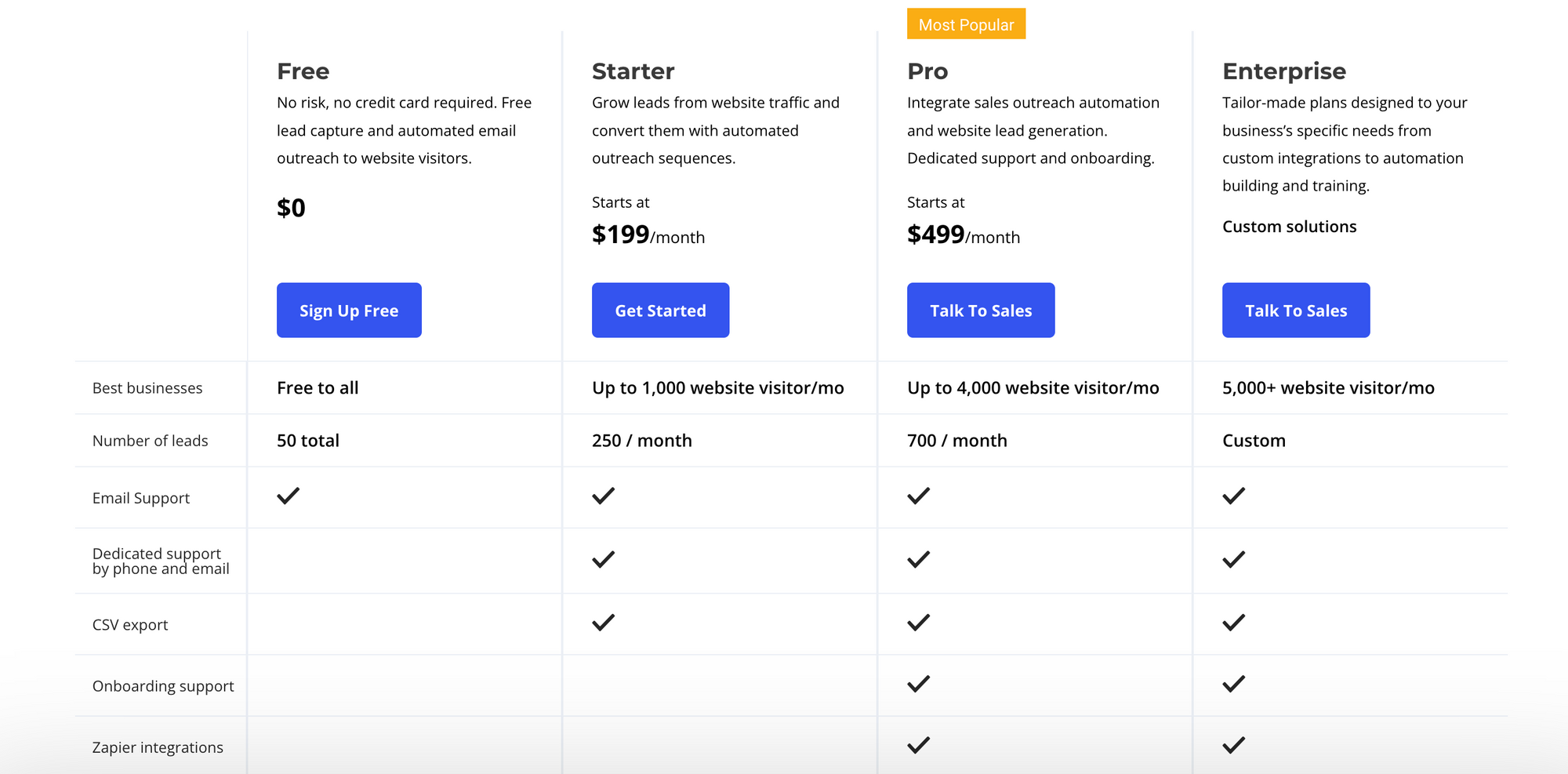The width and height of the screenshot is (1568, 774).
Task: Click Talk To Sales under Enterprise
Action: [1296, 311]
